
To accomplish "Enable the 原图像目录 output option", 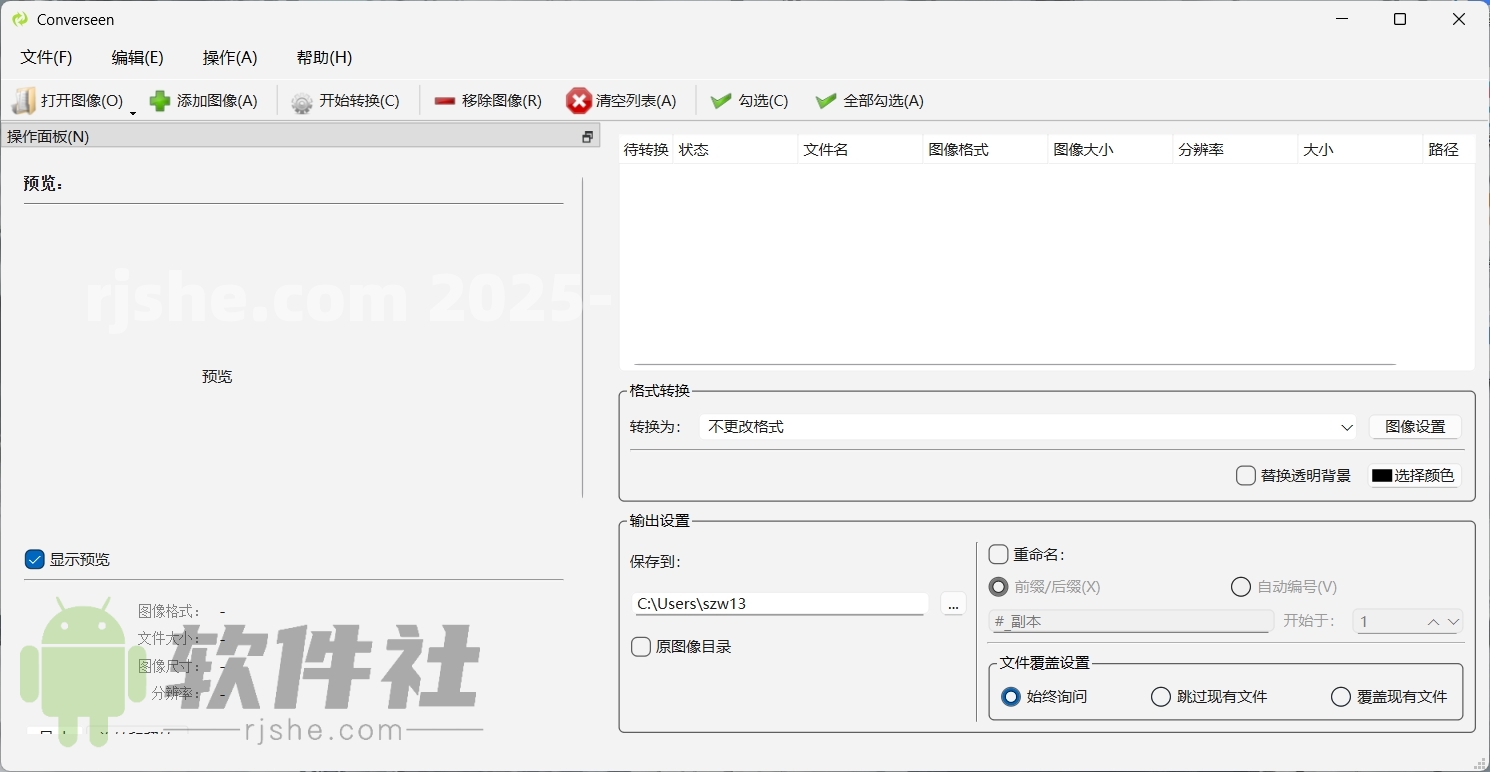I will (x=640, y=647).
